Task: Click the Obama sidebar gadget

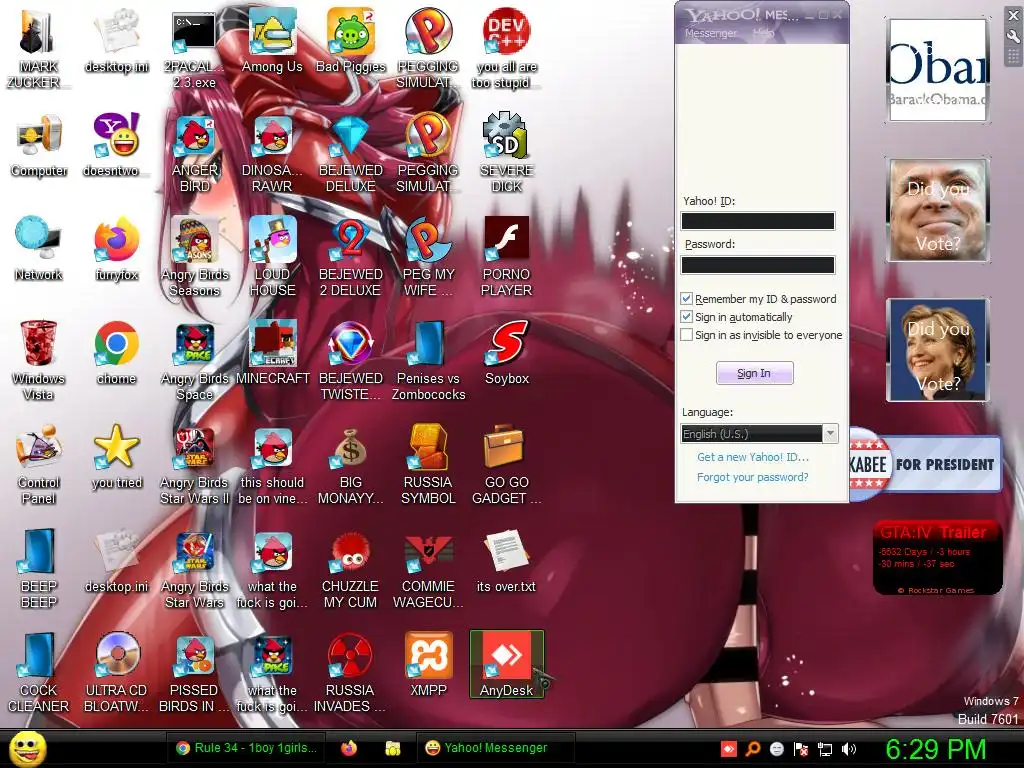Action: pos(937,70)
